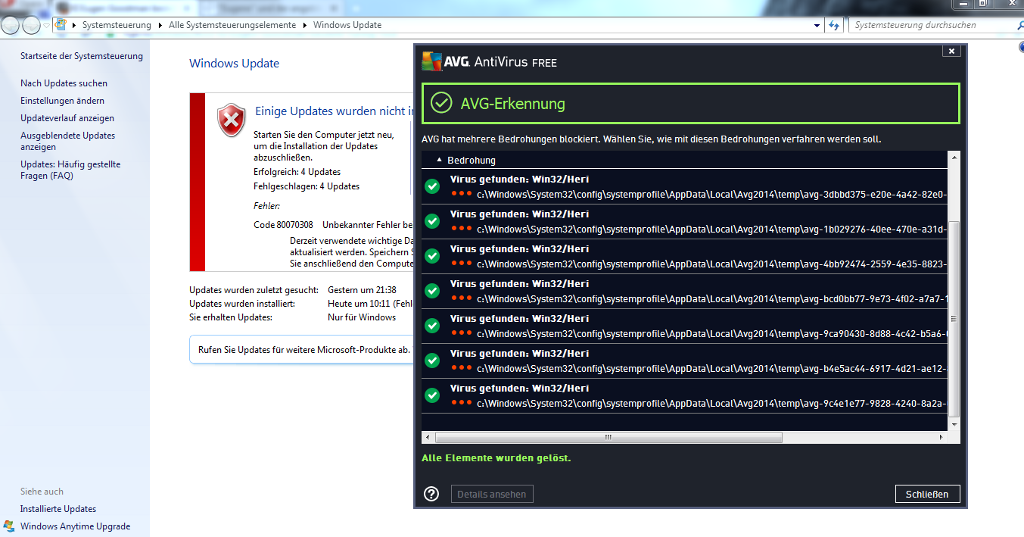Open the red dots menu for avg-3dbbd375
The image size is (1024, 537).
click(461, 193)
